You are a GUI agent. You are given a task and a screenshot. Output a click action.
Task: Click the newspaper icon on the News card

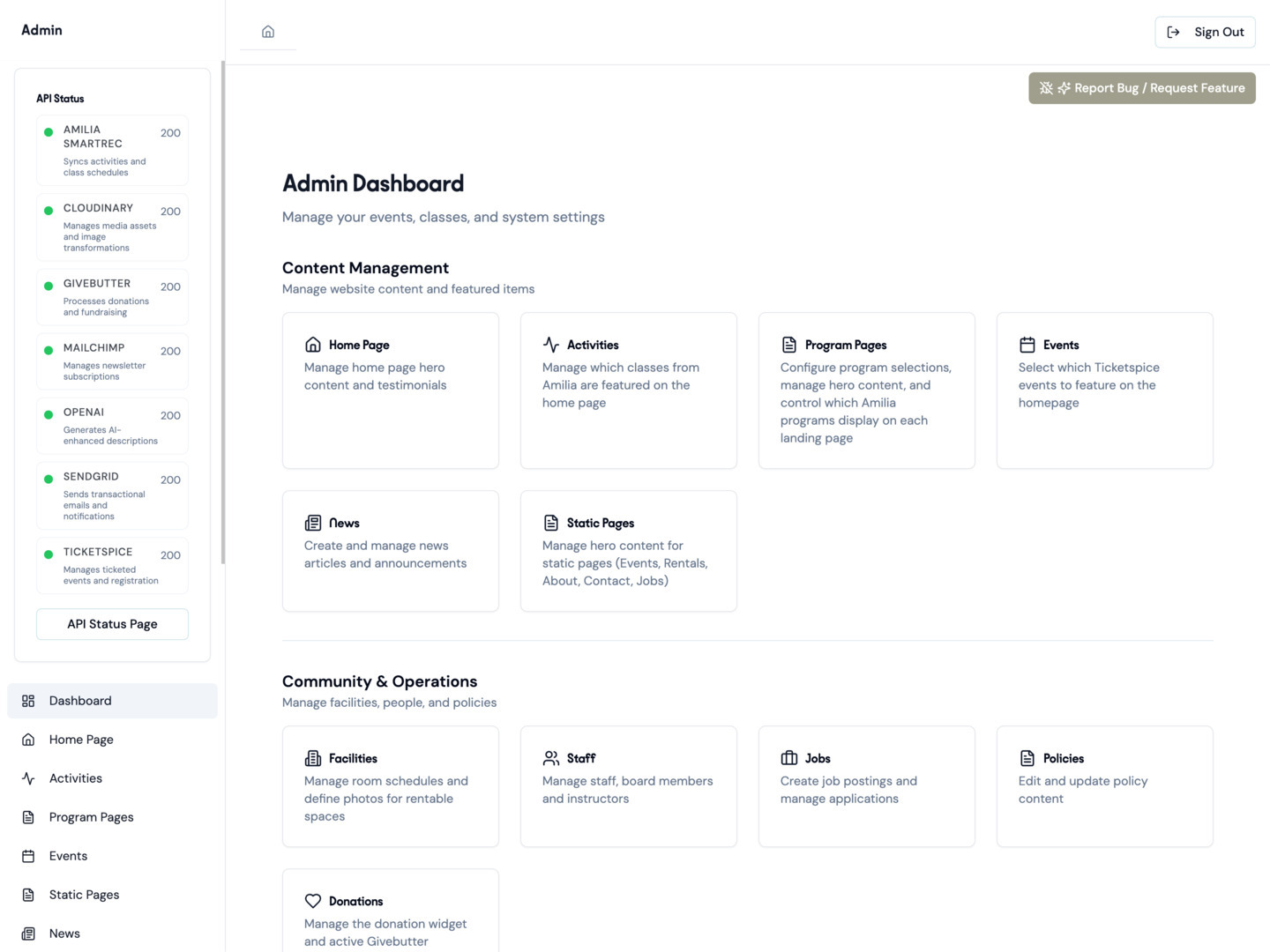point(313,523)
